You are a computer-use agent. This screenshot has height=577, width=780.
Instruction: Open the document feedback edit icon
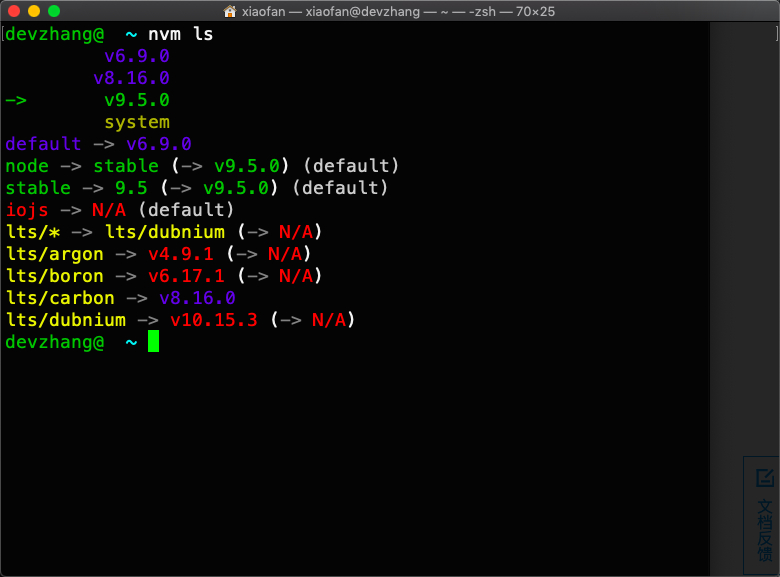[765, 478]
